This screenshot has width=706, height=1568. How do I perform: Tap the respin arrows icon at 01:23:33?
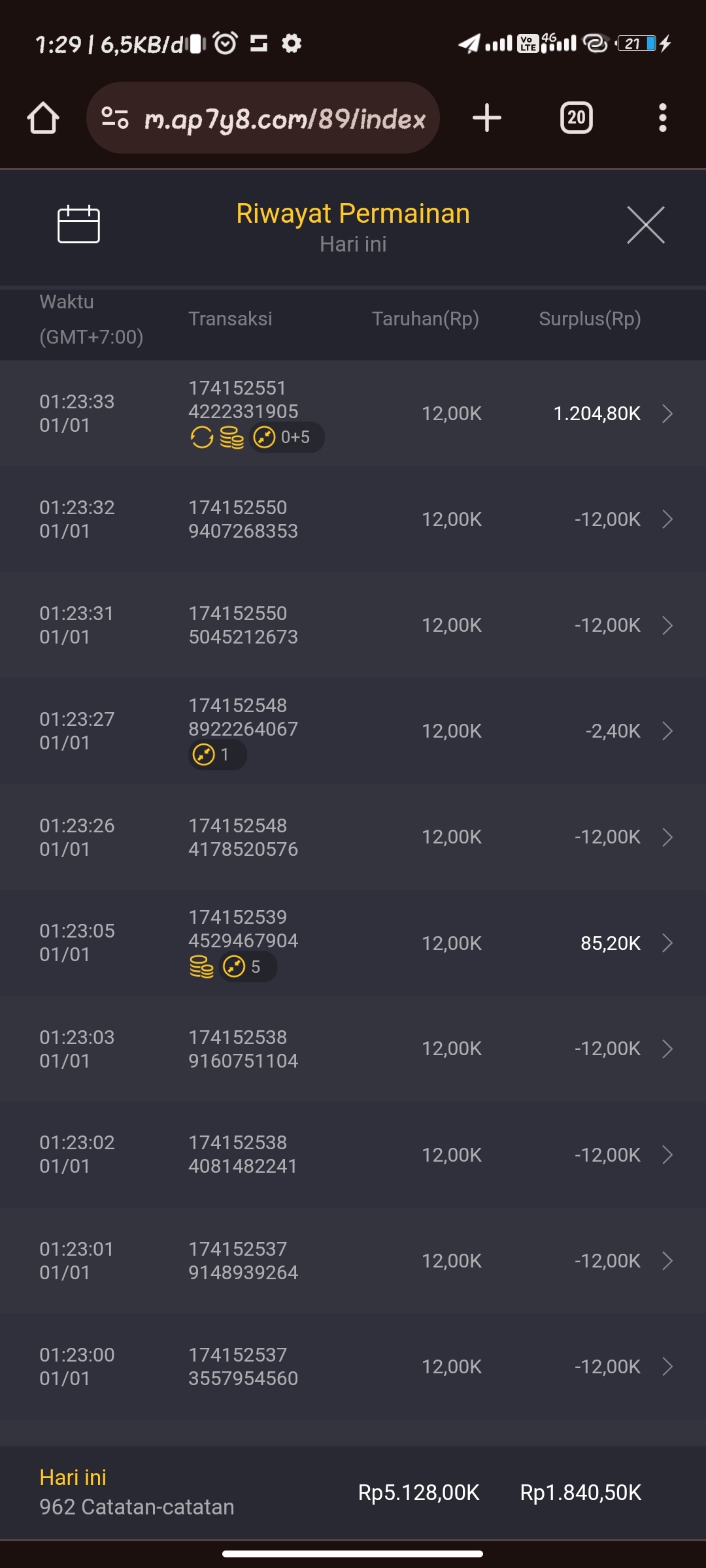(x=201, y=437)
